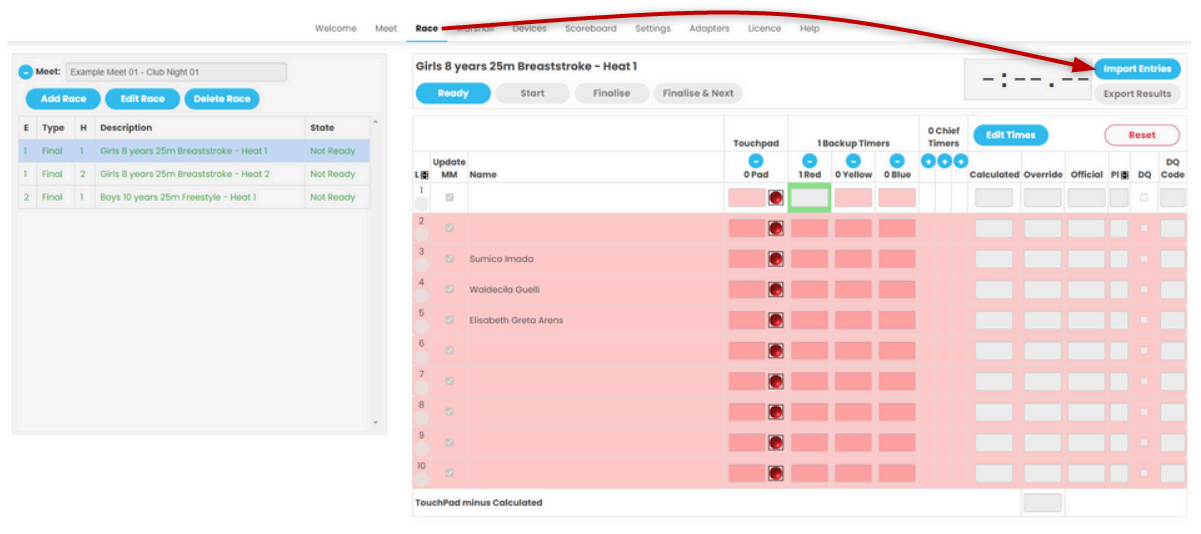The height and width of the screenshot is (534, 1201).
Task: Collapse the Meet panel with minus button
Action: click(26, 72)
